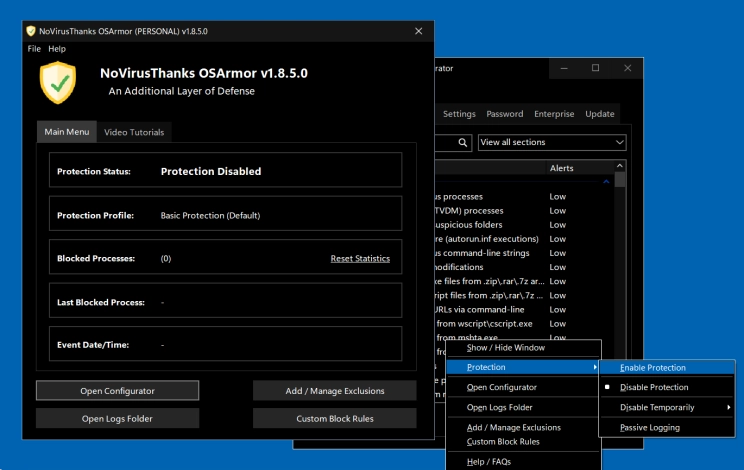Open the Help menu
The image size is (744, 470).
pyautogui.click(x=57, y=49)
